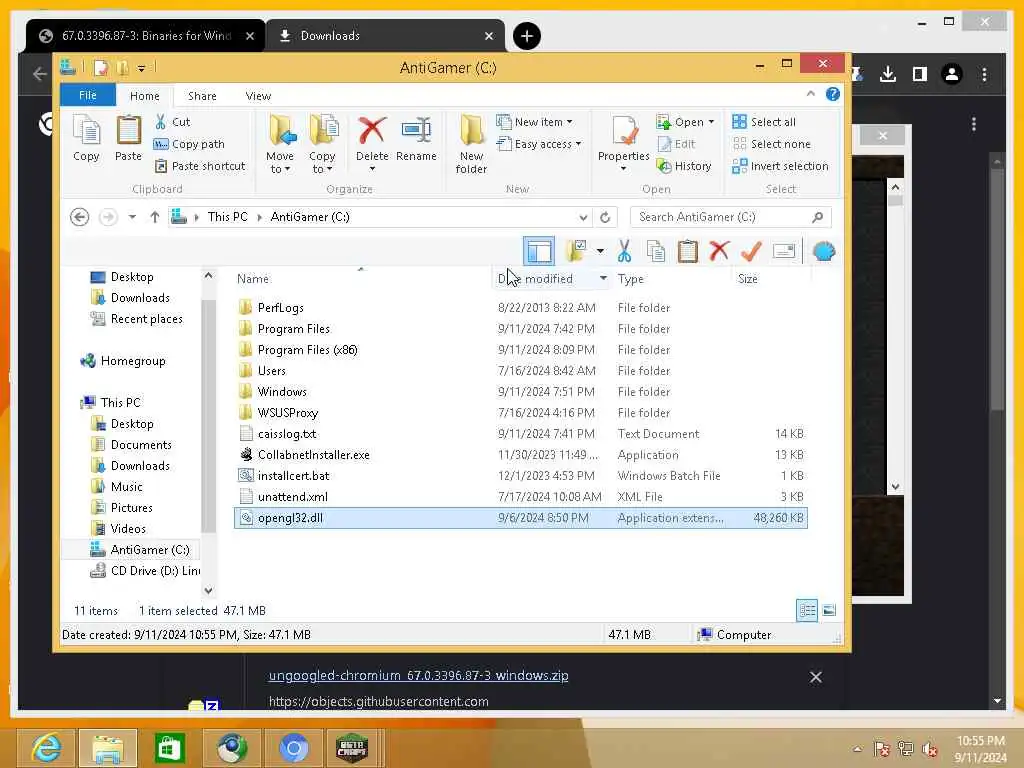Switch to the View ribbon tab
This screenshot has width=1024, height=768.
tap(258, 96)
